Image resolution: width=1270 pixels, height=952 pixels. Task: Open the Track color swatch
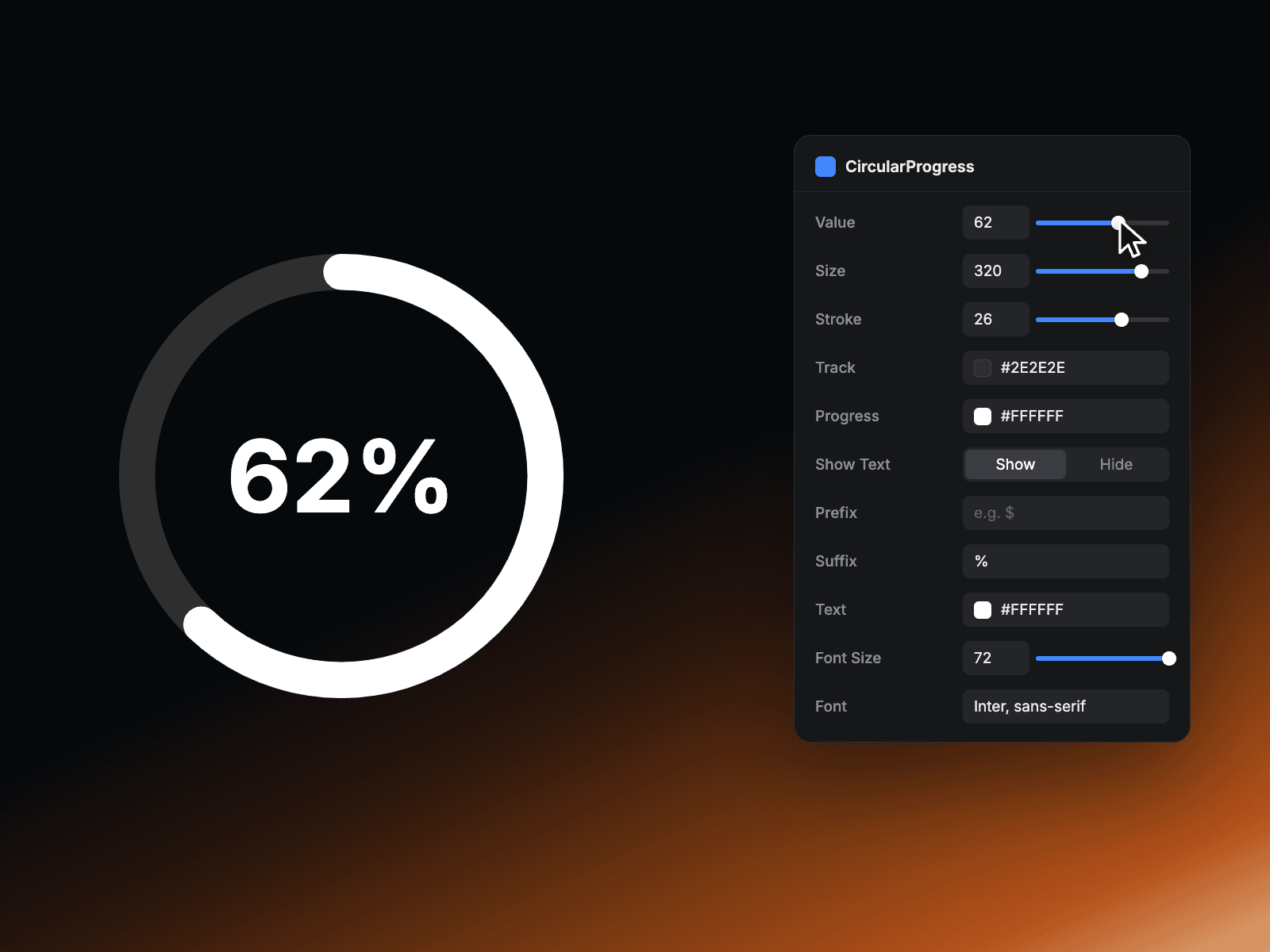(x=983, y=368)
